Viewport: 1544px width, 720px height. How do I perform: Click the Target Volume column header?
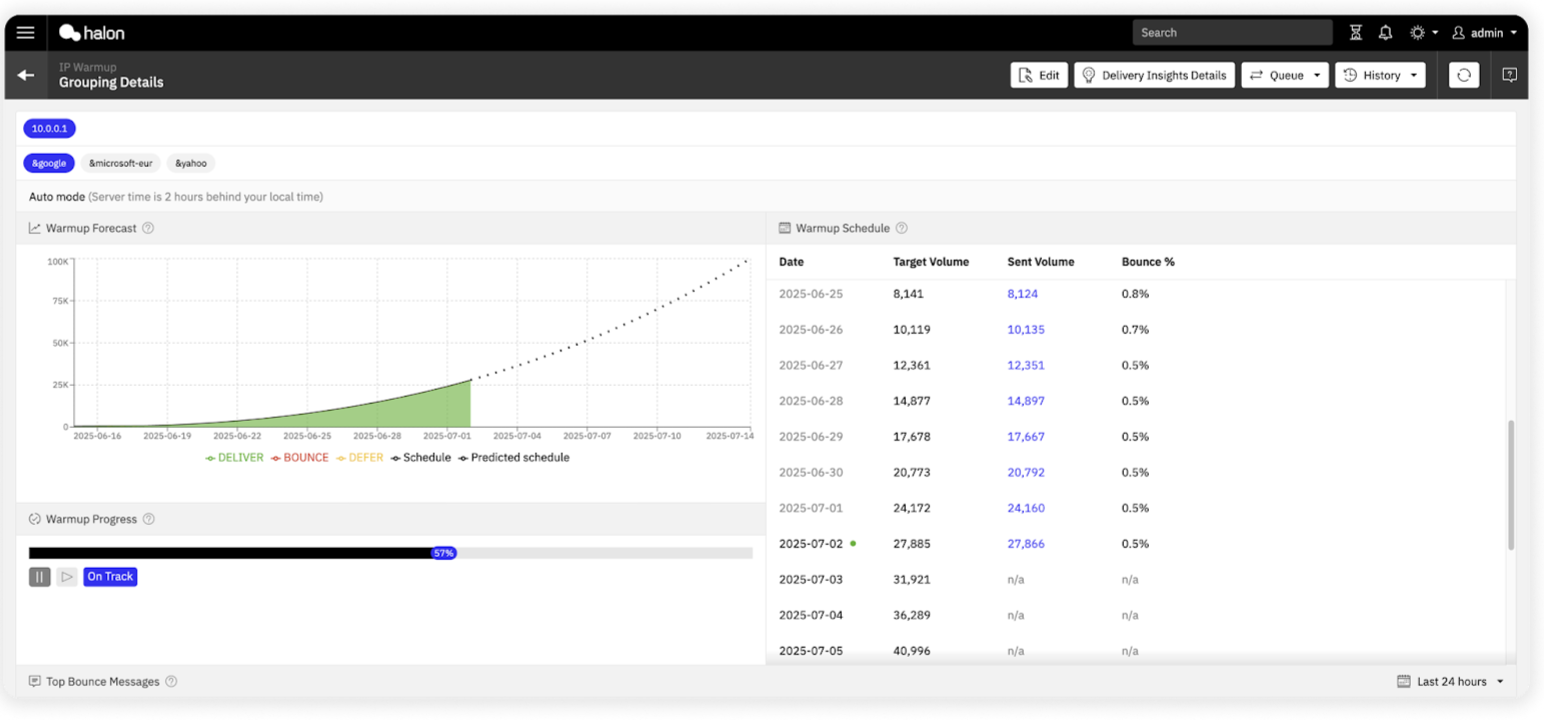tap(931, 262)
